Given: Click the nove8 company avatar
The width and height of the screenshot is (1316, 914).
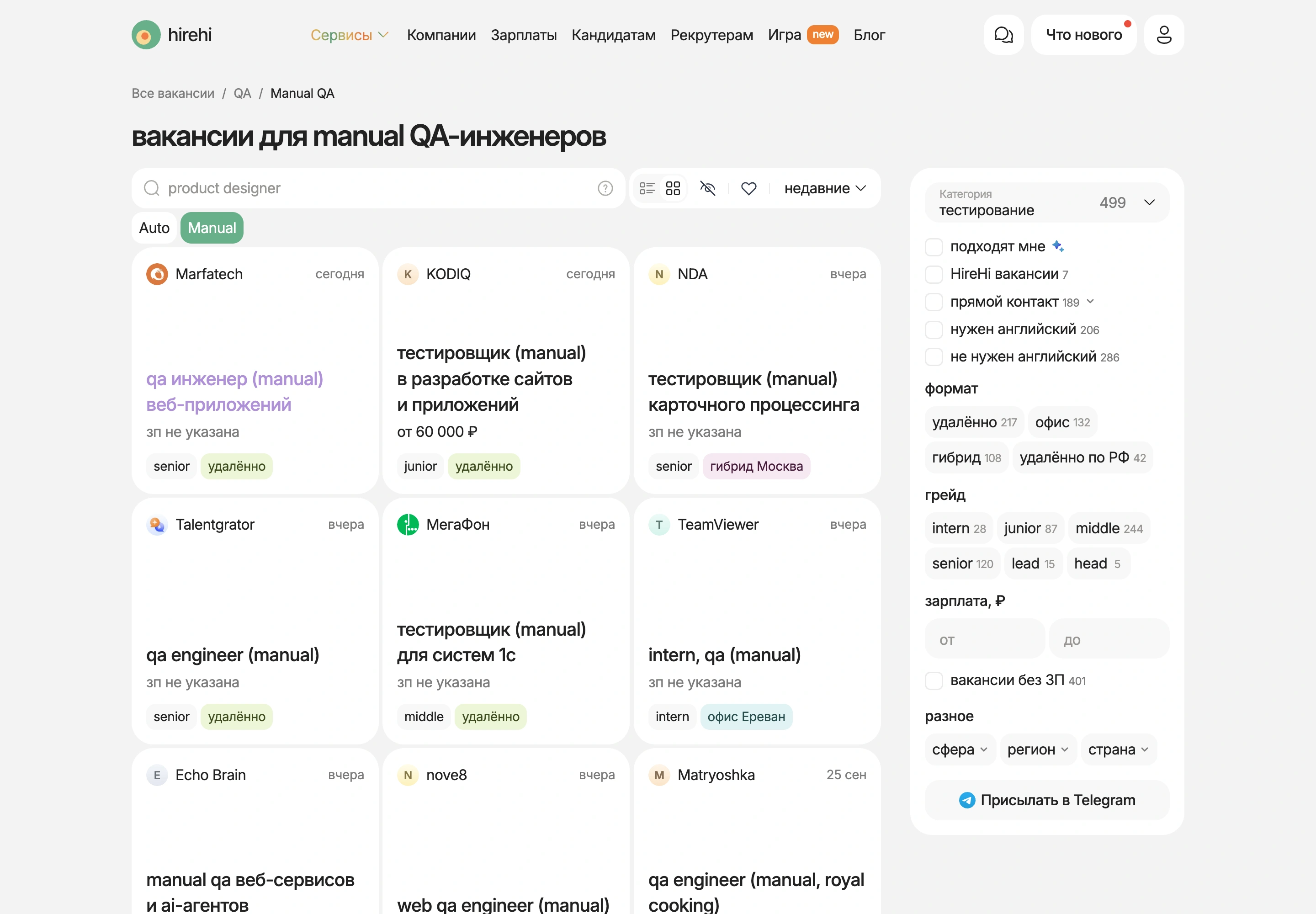Looking at the screenshot, I should click(x=408, y=775).
